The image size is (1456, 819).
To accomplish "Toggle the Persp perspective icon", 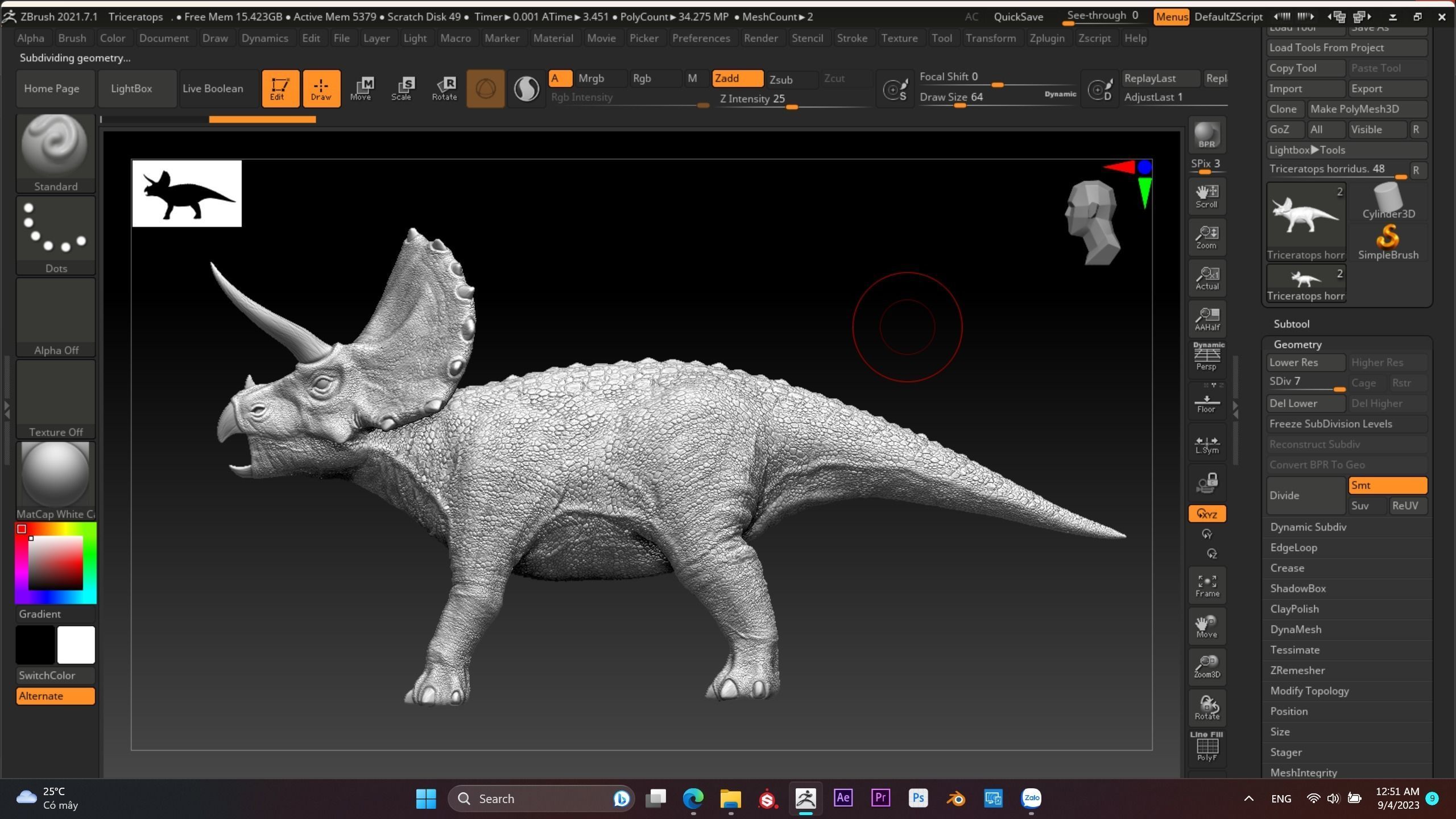I will pos(1206,357).
